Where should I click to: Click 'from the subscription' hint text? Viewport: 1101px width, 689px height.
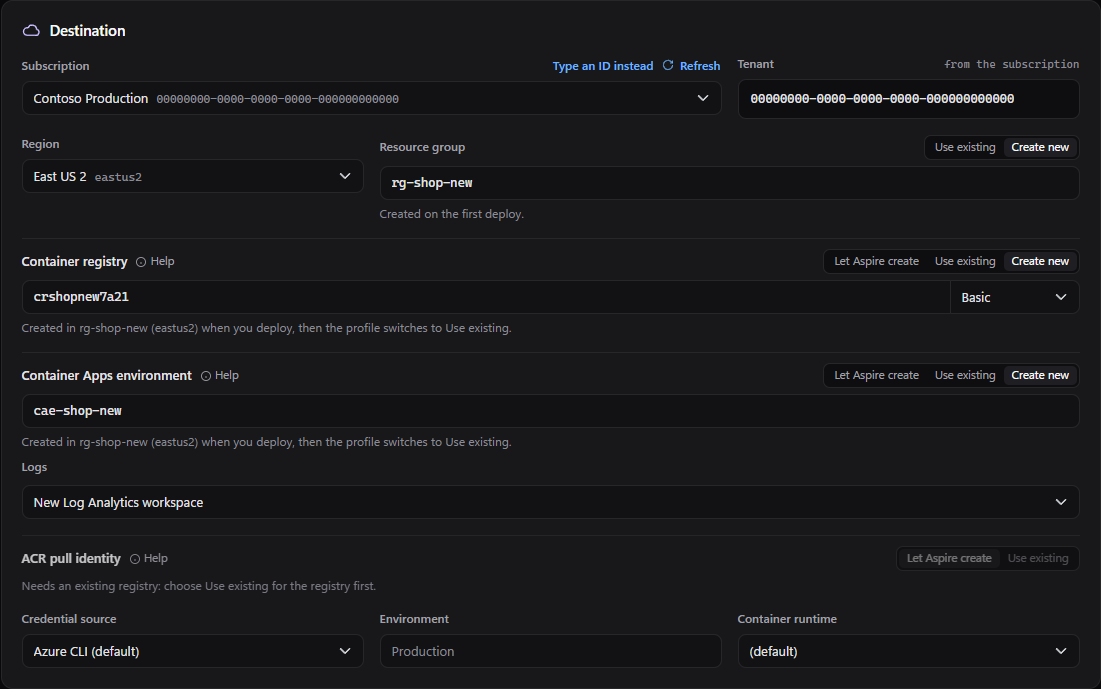pos(1011,64)
